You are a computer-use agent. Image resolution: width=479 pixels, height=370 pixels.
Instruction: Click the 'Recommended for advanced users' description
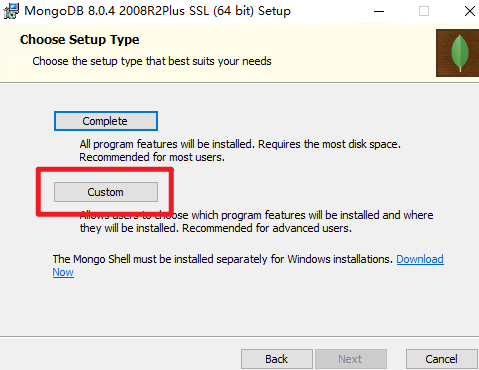267,228
